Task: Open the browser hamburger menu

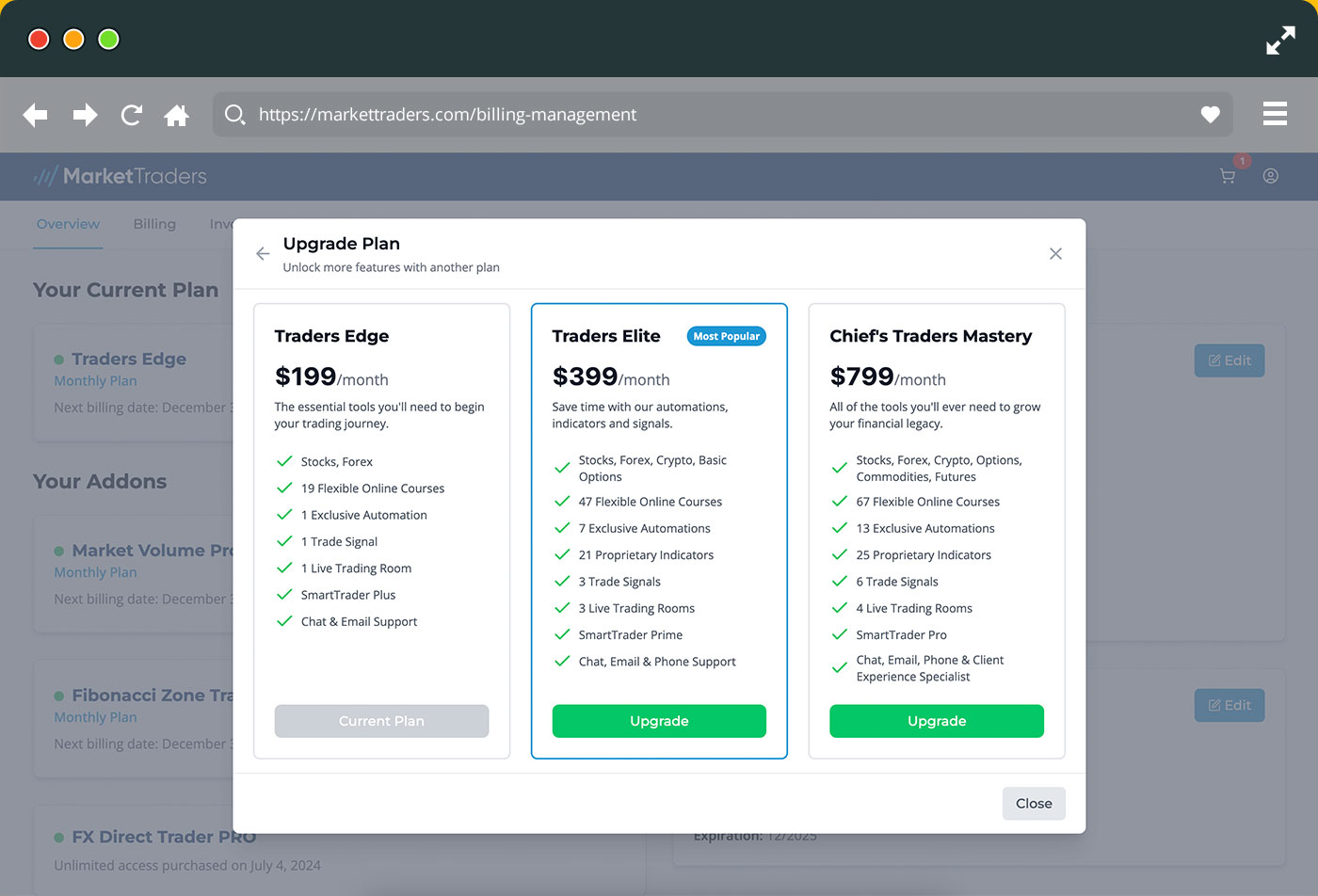Action: pos(1275,114)
